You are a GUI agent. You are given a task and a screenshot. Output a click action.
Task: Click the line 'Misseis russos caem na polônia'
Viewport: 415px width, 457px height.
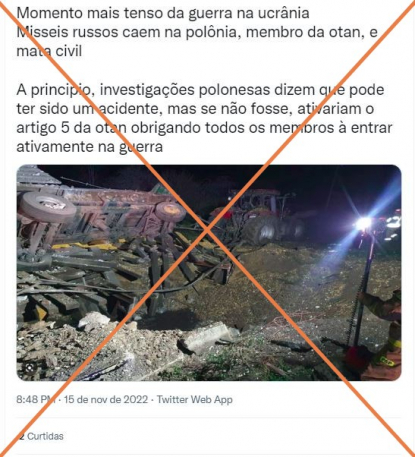coord(197,32)
